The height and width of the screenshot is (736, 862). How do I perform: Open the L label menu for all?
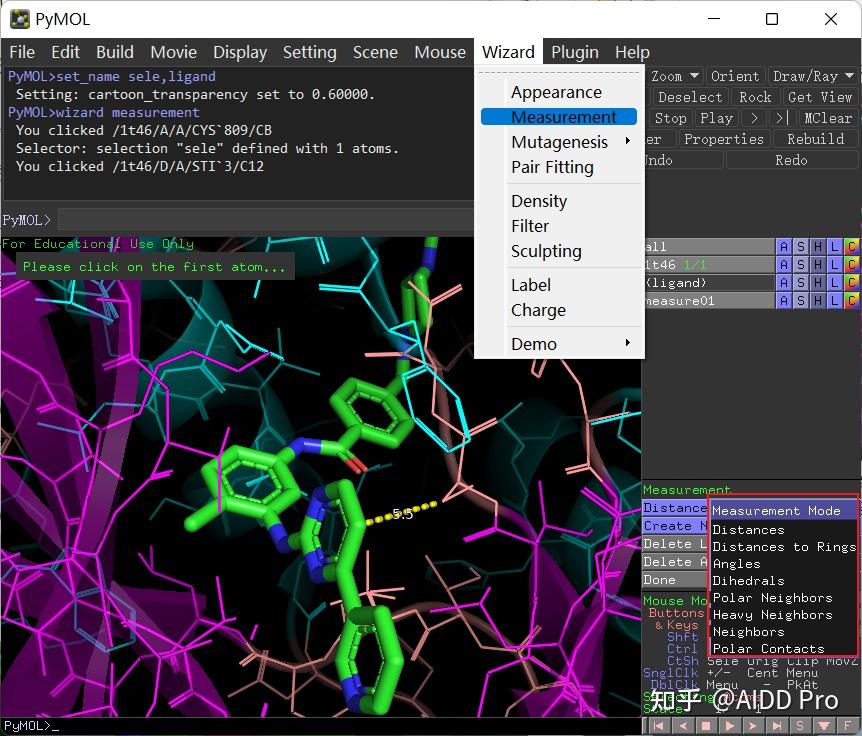tap(834, 247)
